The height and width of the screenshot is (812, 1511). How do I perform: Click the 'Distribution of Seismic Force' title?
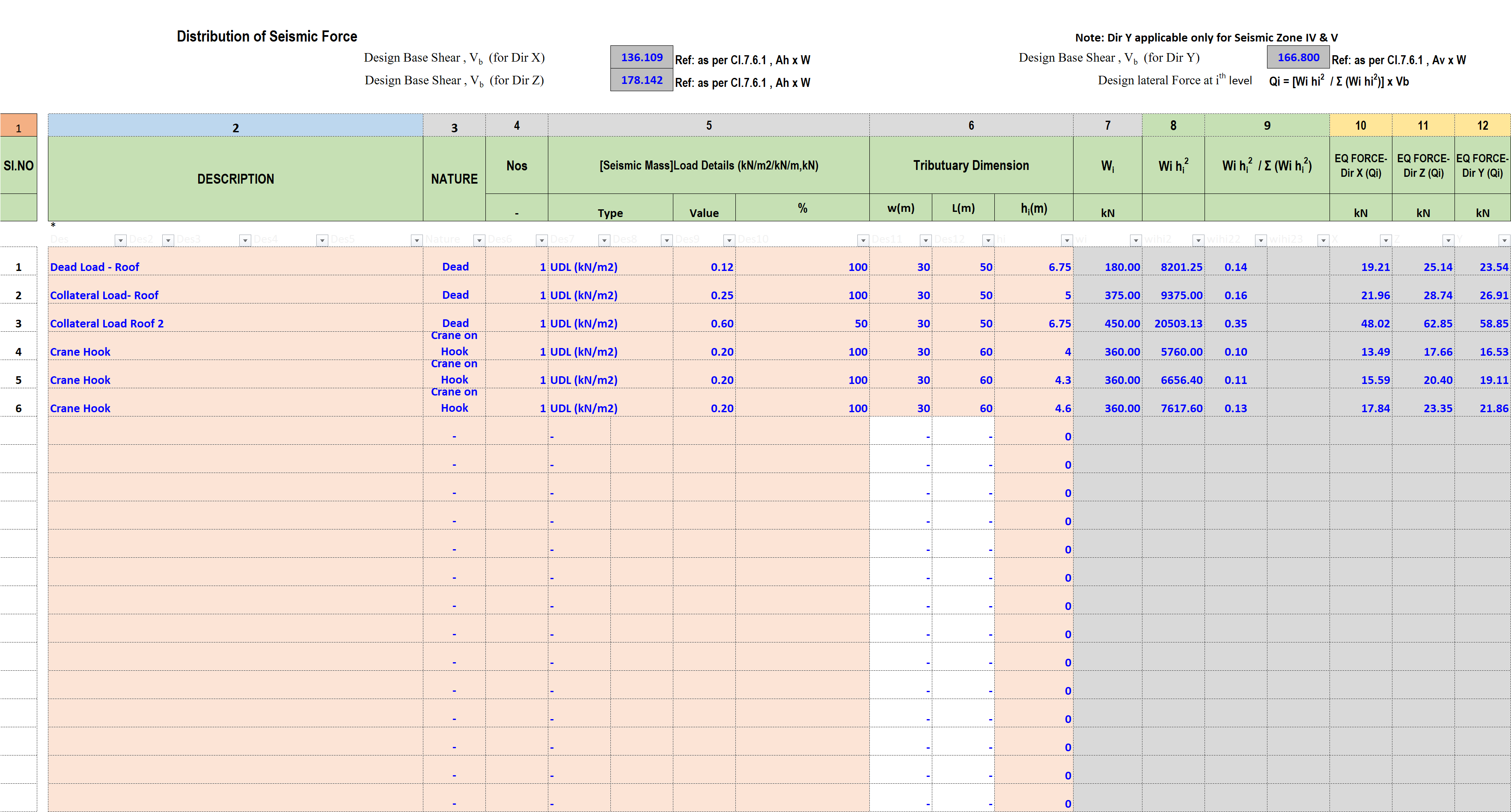click(267, 36)
